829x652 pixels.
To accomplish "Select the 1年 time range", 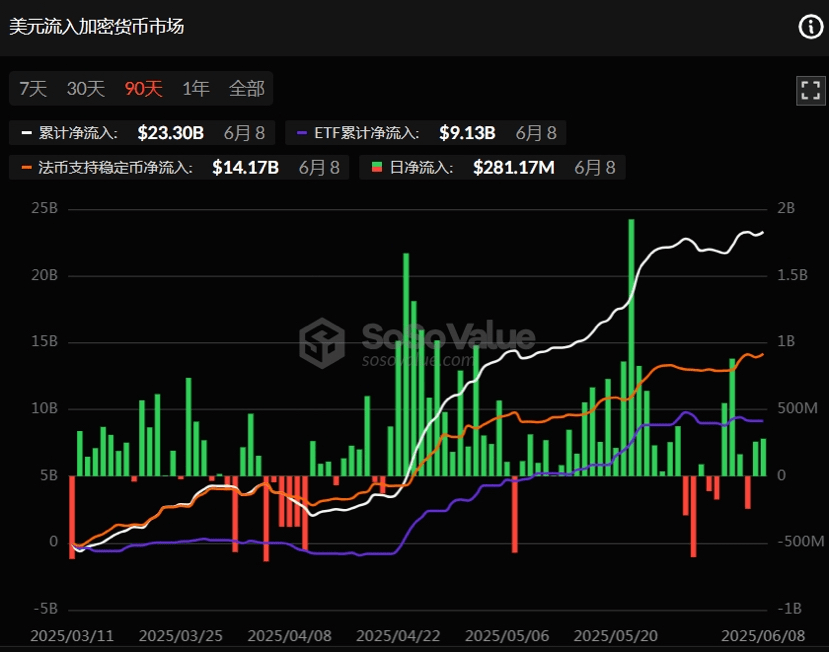I will click(196, 89).
